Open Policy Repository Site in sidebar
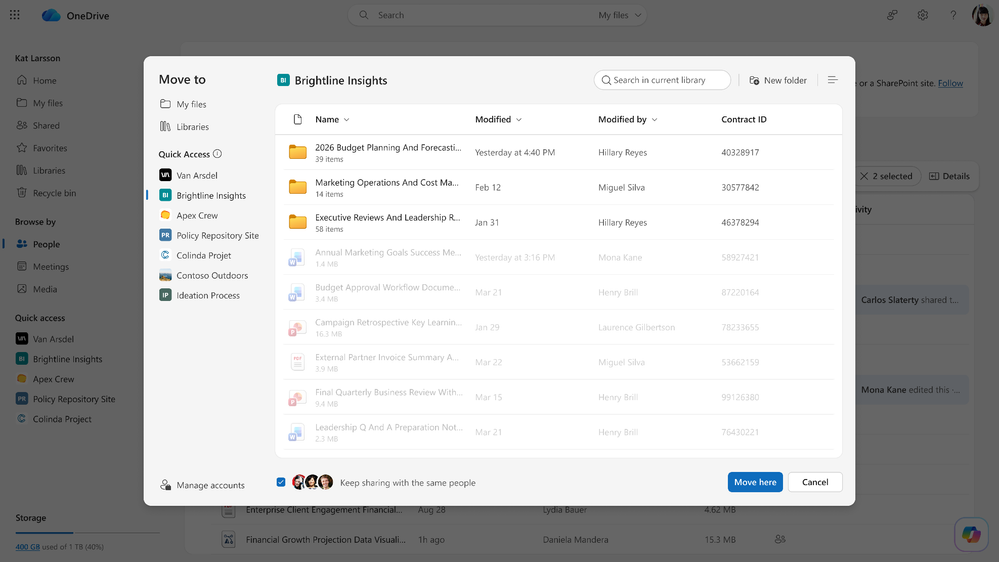 (66, 399)
